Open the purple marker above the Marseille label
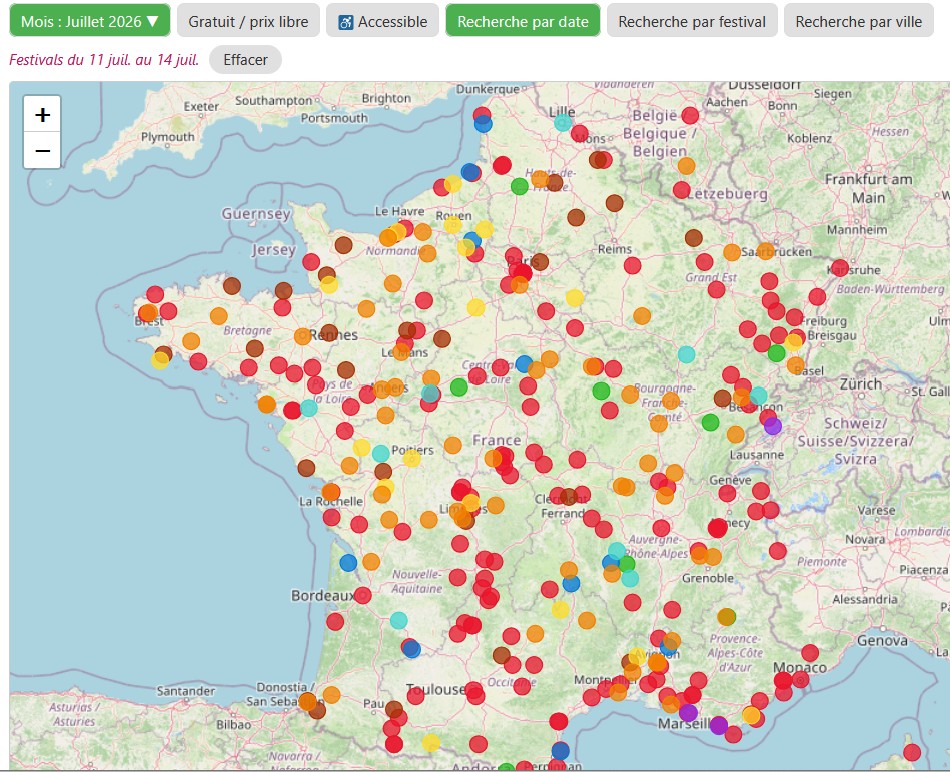 688,712
